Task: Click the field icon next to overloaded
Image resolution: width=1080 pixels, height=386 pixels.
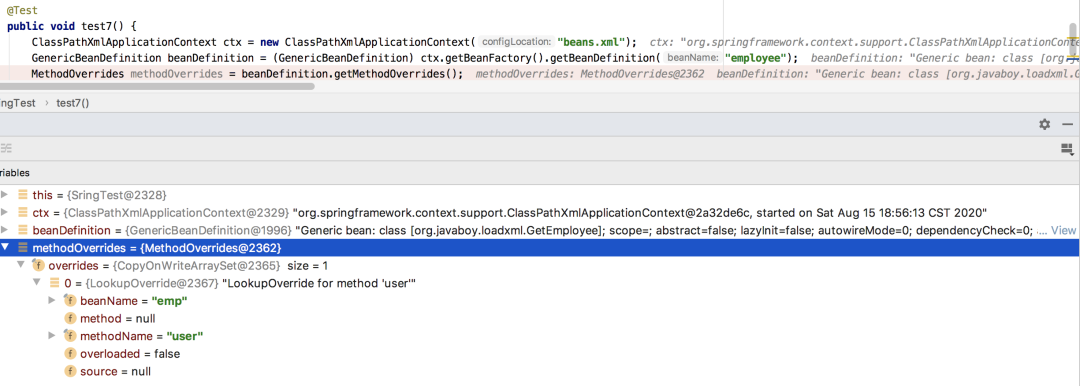Action: click(x=70, y=354)
